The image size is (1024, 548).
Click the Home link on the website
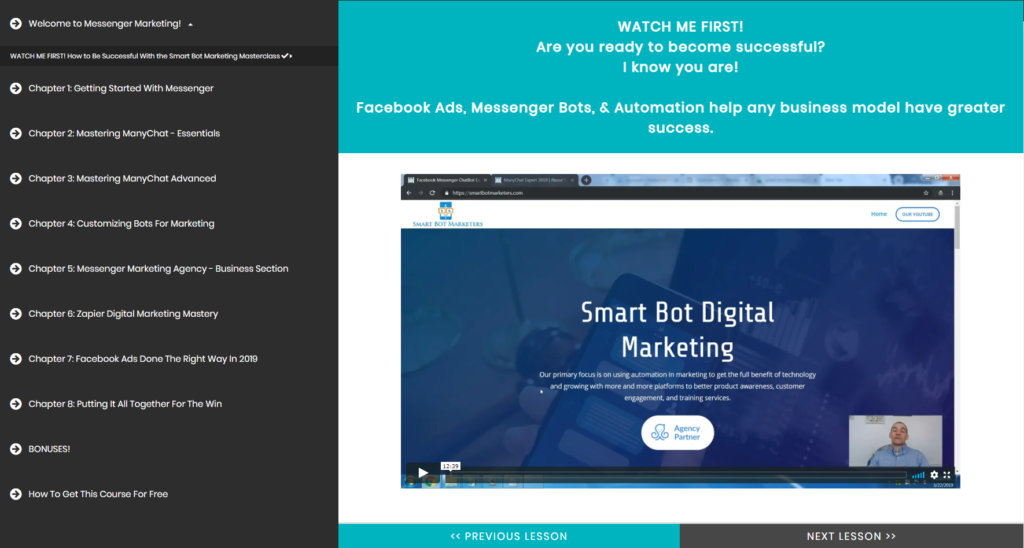point(879,214)
